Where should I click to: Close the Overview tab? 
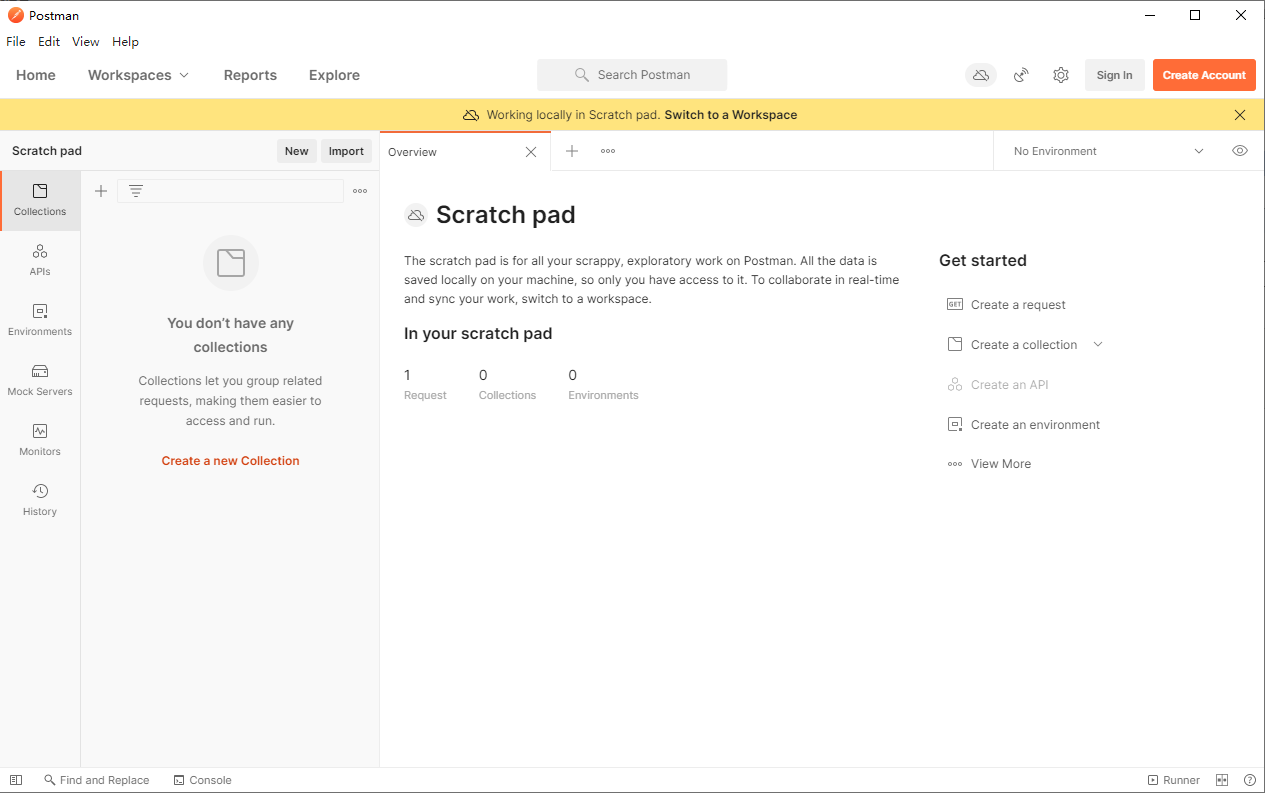tap(531, 152)
